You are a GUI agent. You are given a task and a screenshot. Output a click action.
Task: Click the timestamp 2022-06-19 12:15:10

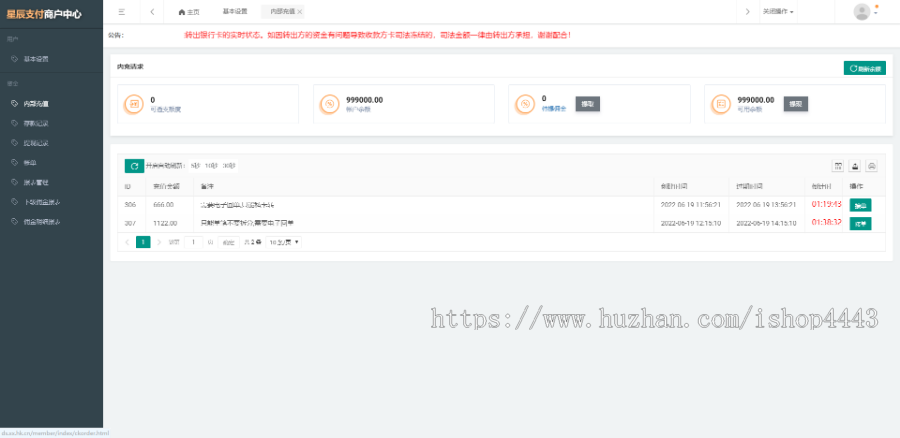pos(690,223)
